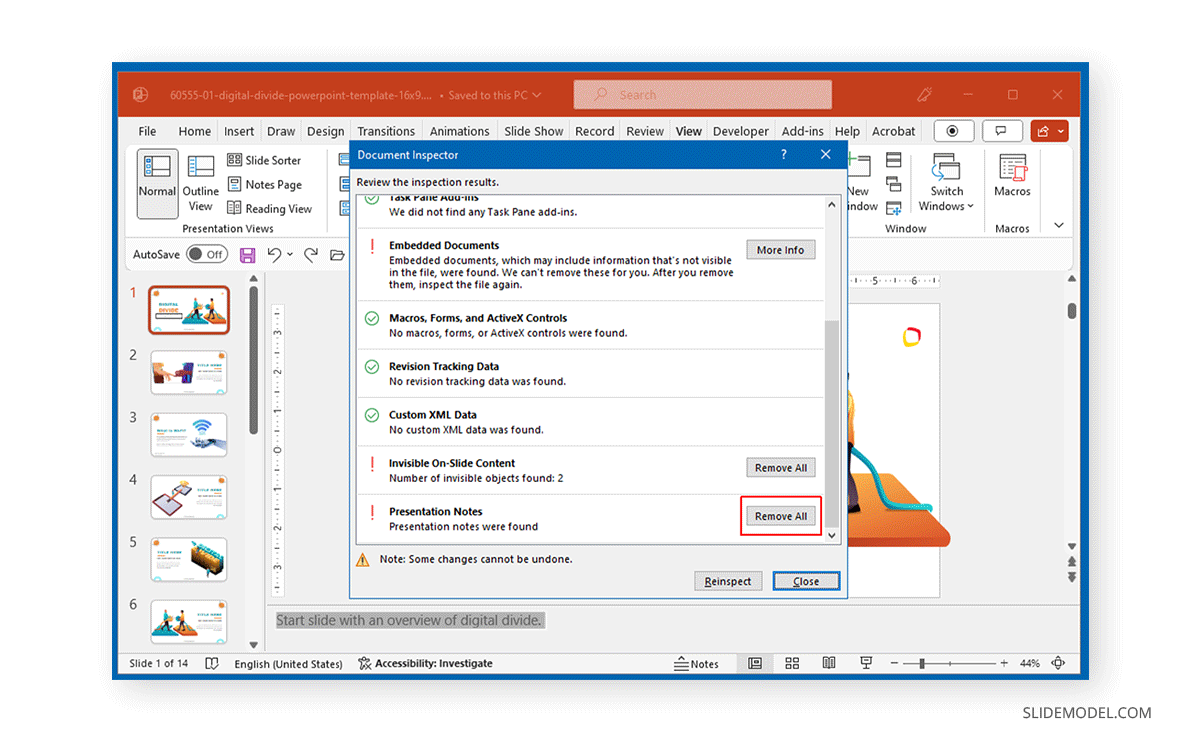Expand the Saved to this PC dropdown
Viewport: 1200px width, 743px height.
538,94
